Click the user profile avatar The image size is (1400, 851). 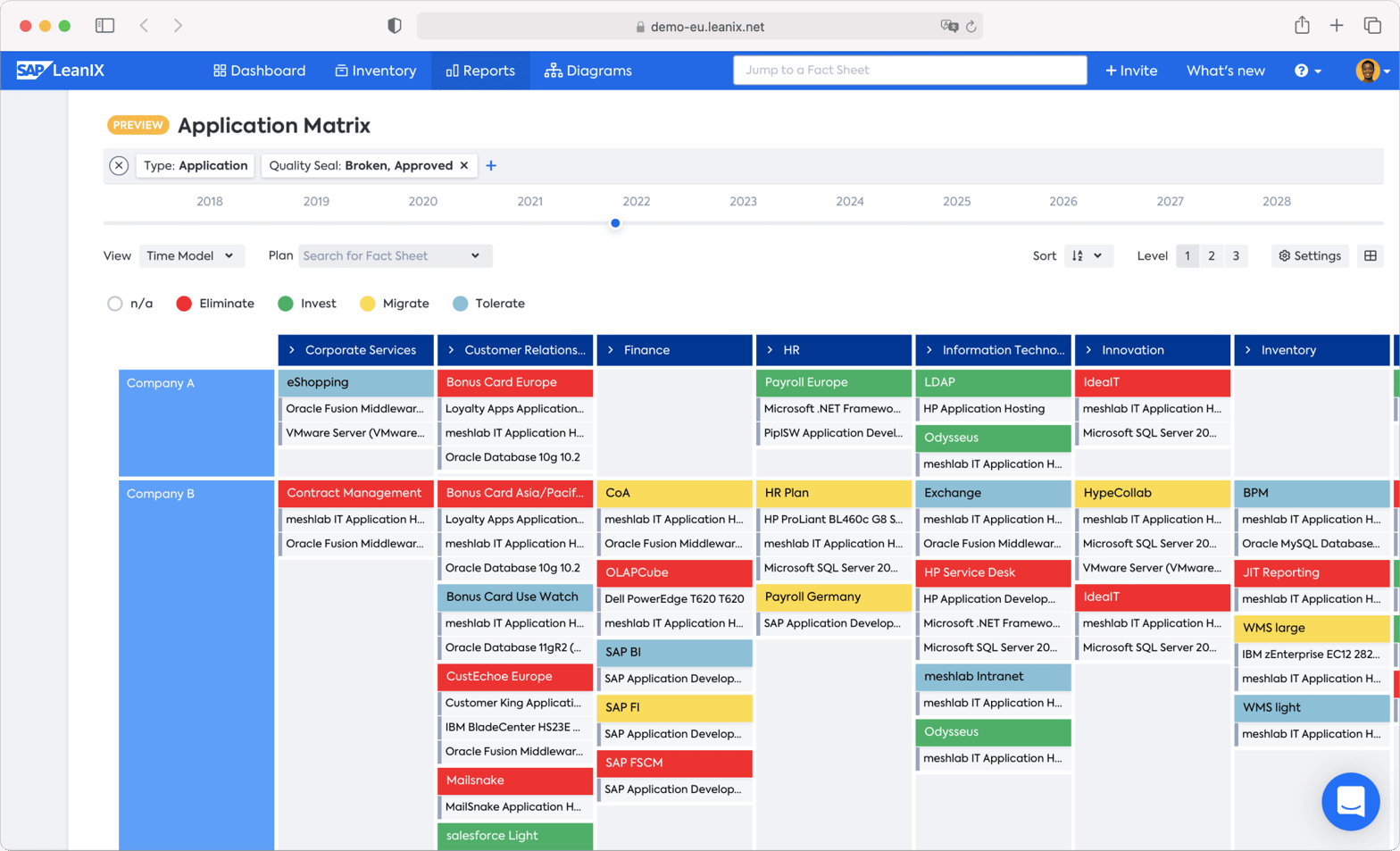[1367, 71]
